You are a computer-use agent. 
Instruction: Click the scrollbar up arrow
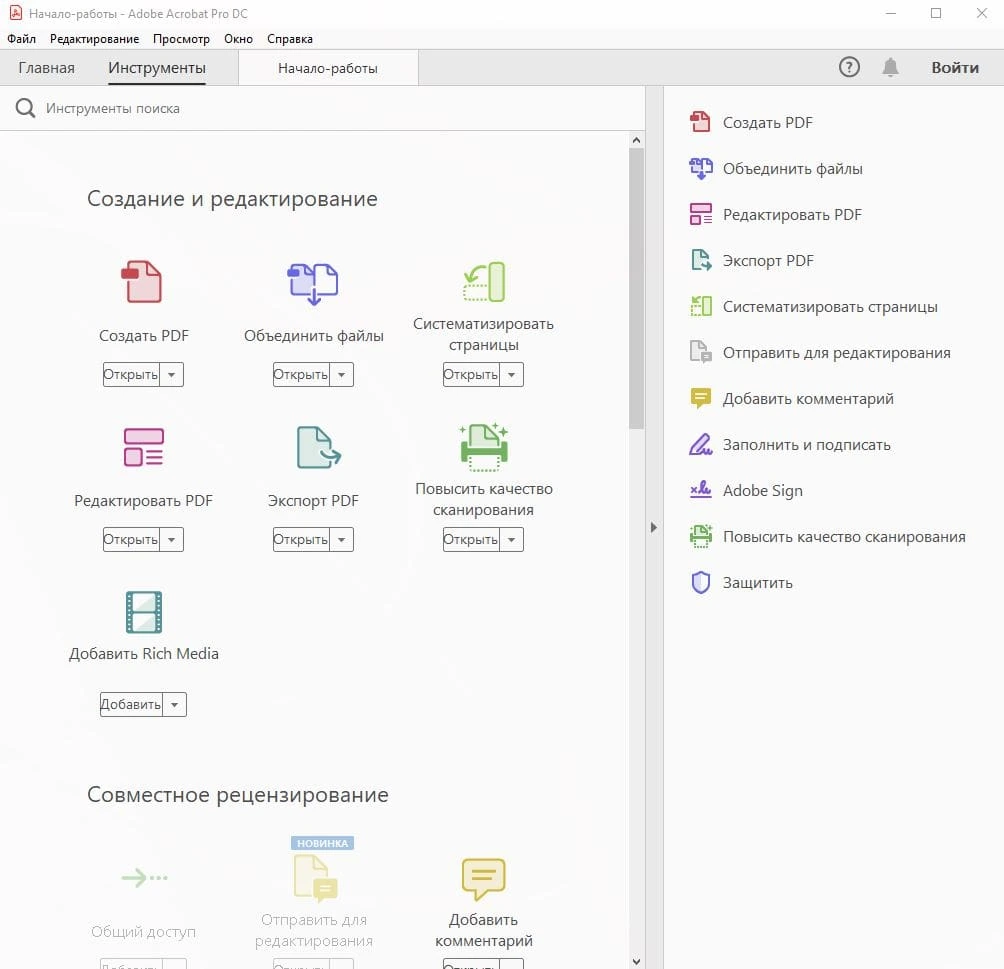click(636, 140)
